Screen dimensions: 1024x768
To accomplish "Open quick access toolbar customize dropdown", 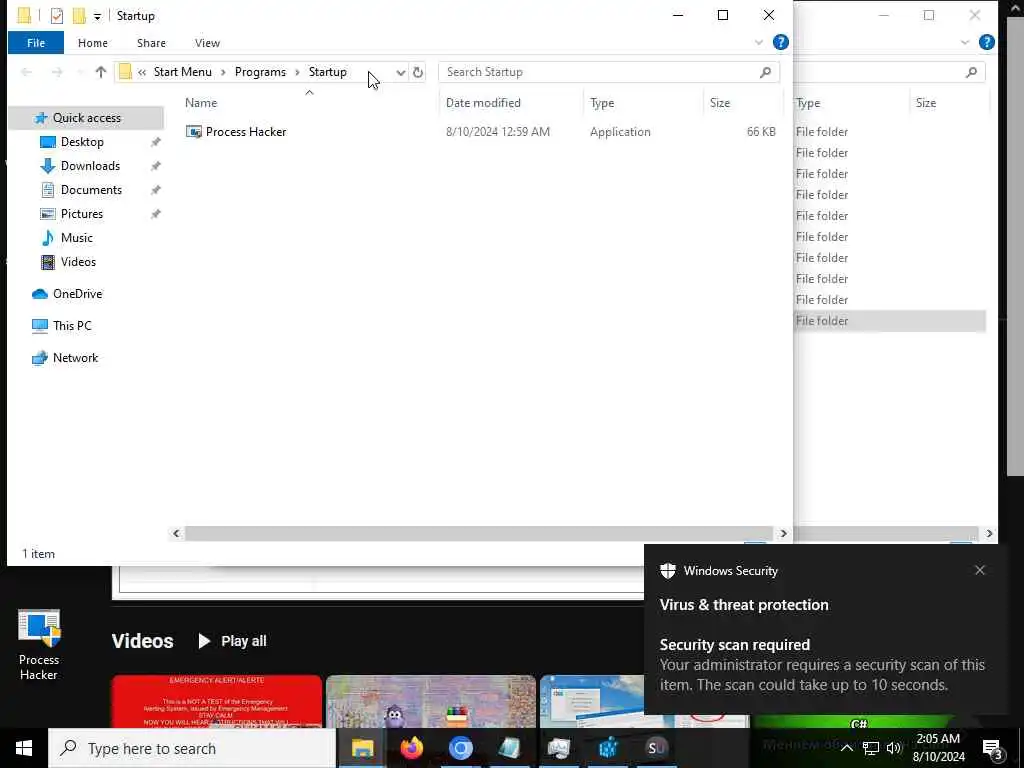I will coord(97,16).
